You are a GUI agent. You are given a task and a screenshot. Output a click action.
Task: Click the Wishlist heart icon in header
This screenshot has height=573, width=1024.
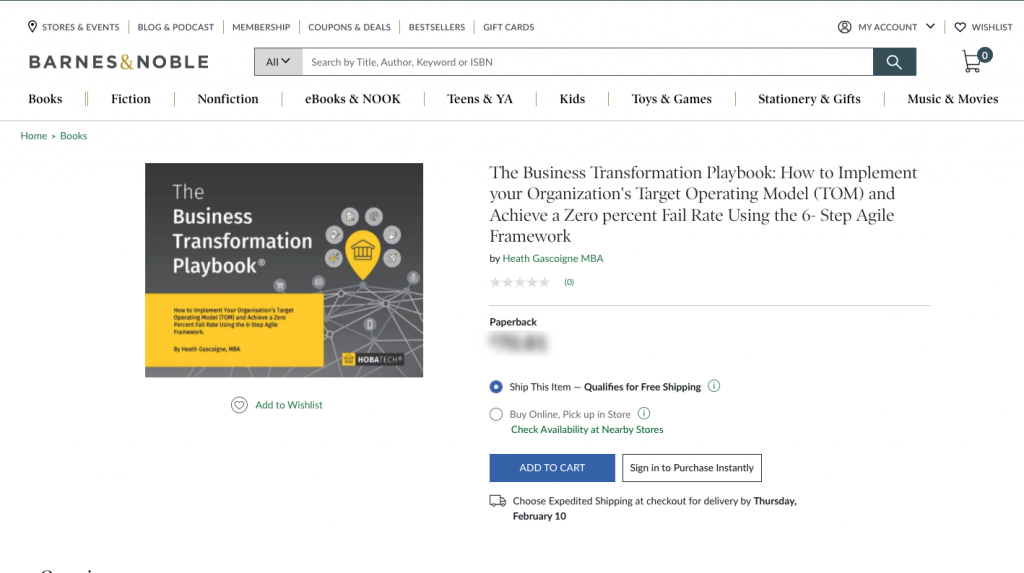(x=960, y=27)
